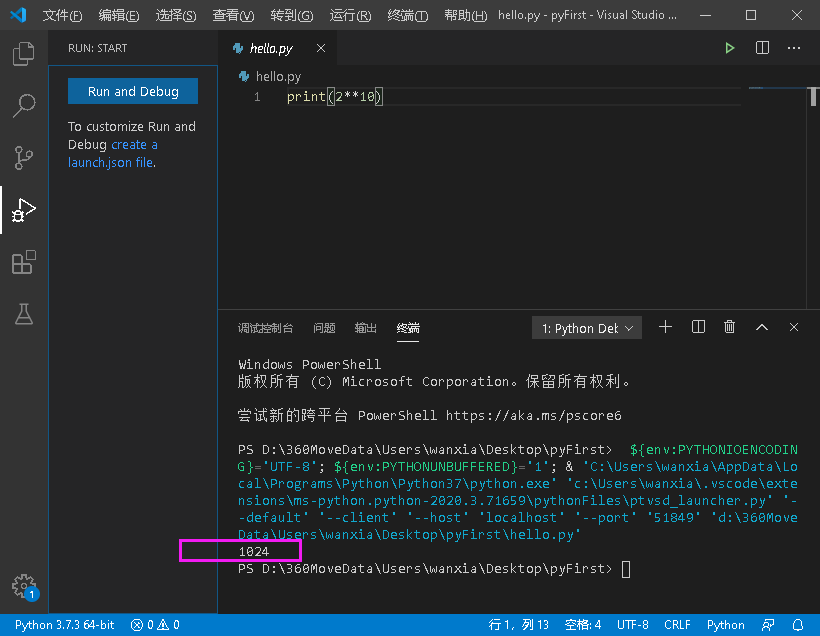Open the Search view
Image resolution: width=820 pixels, height=636 pixels.
click(x=22, y=105)
